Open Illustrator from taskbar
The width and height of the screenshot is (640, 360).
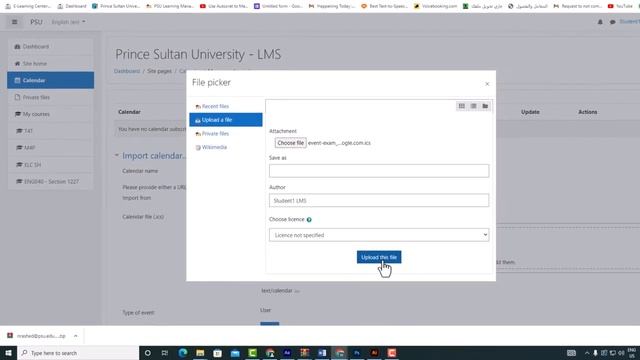pos(374,353)
